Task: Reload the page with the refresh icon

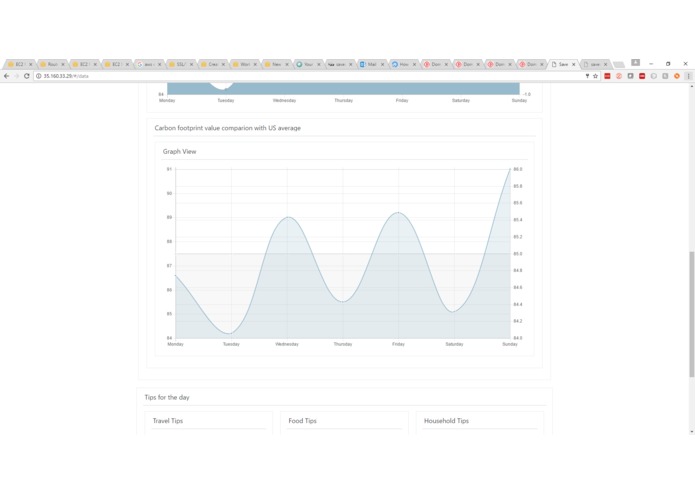Action: pyautogui.click(x=27, y=76)
